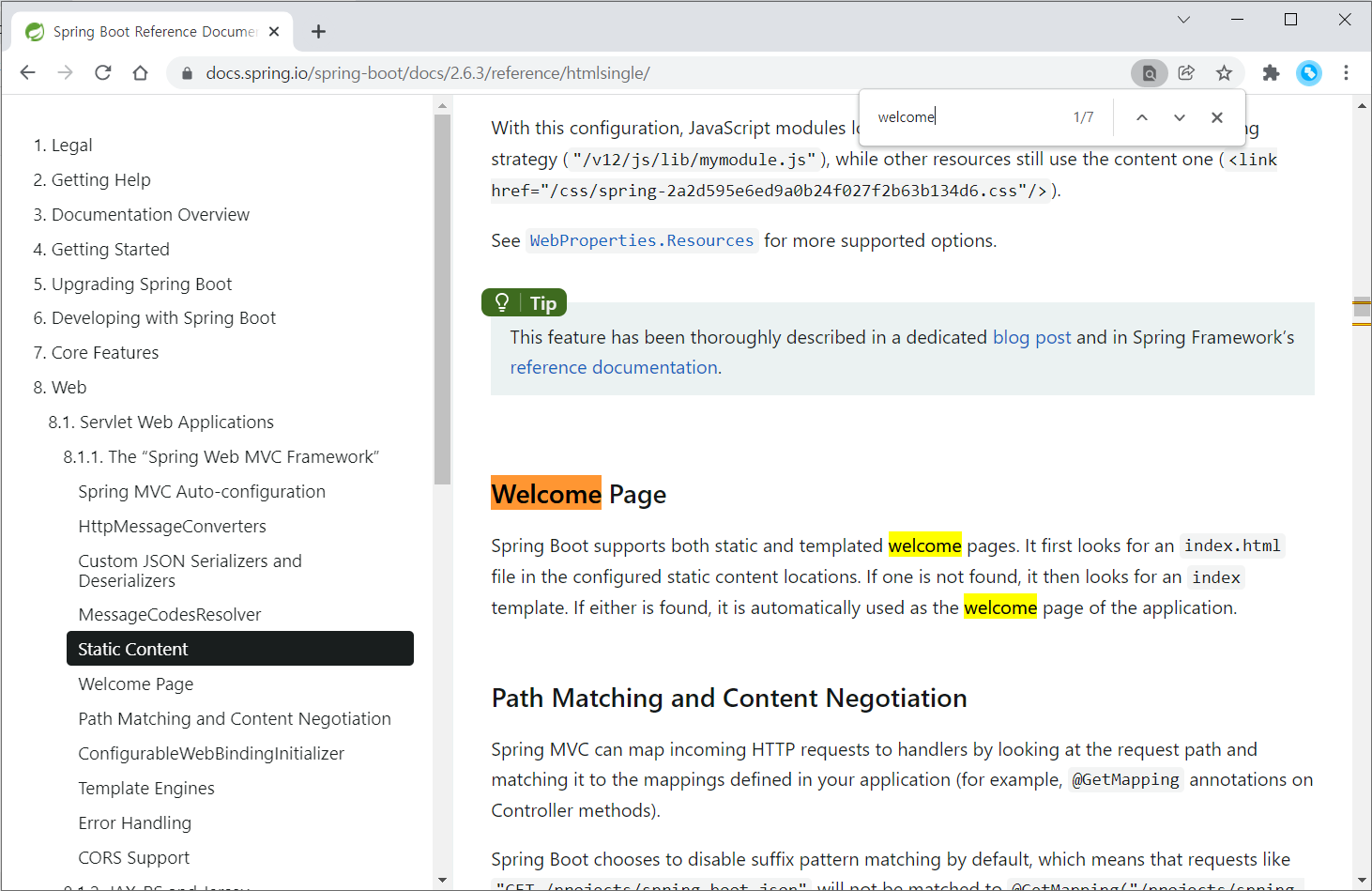The height and width of the screenshot is (891, 1372).
Task: Click the find-in-page search icon in address bar
Action: tap(1150, 73)
